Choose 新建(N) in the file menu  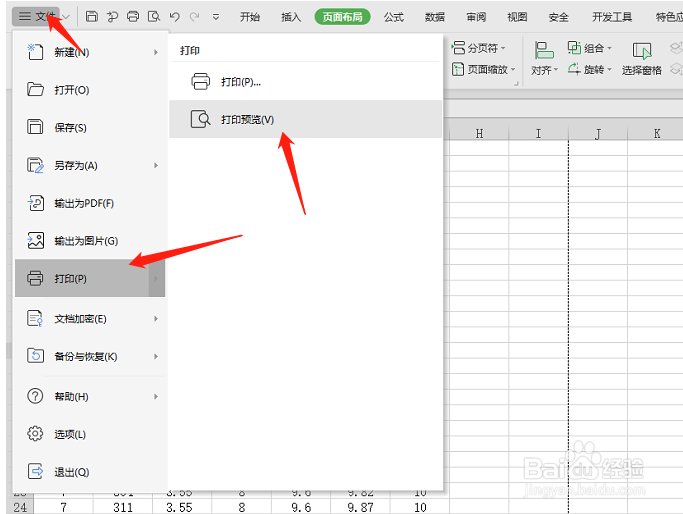click(x=90, y=52)
